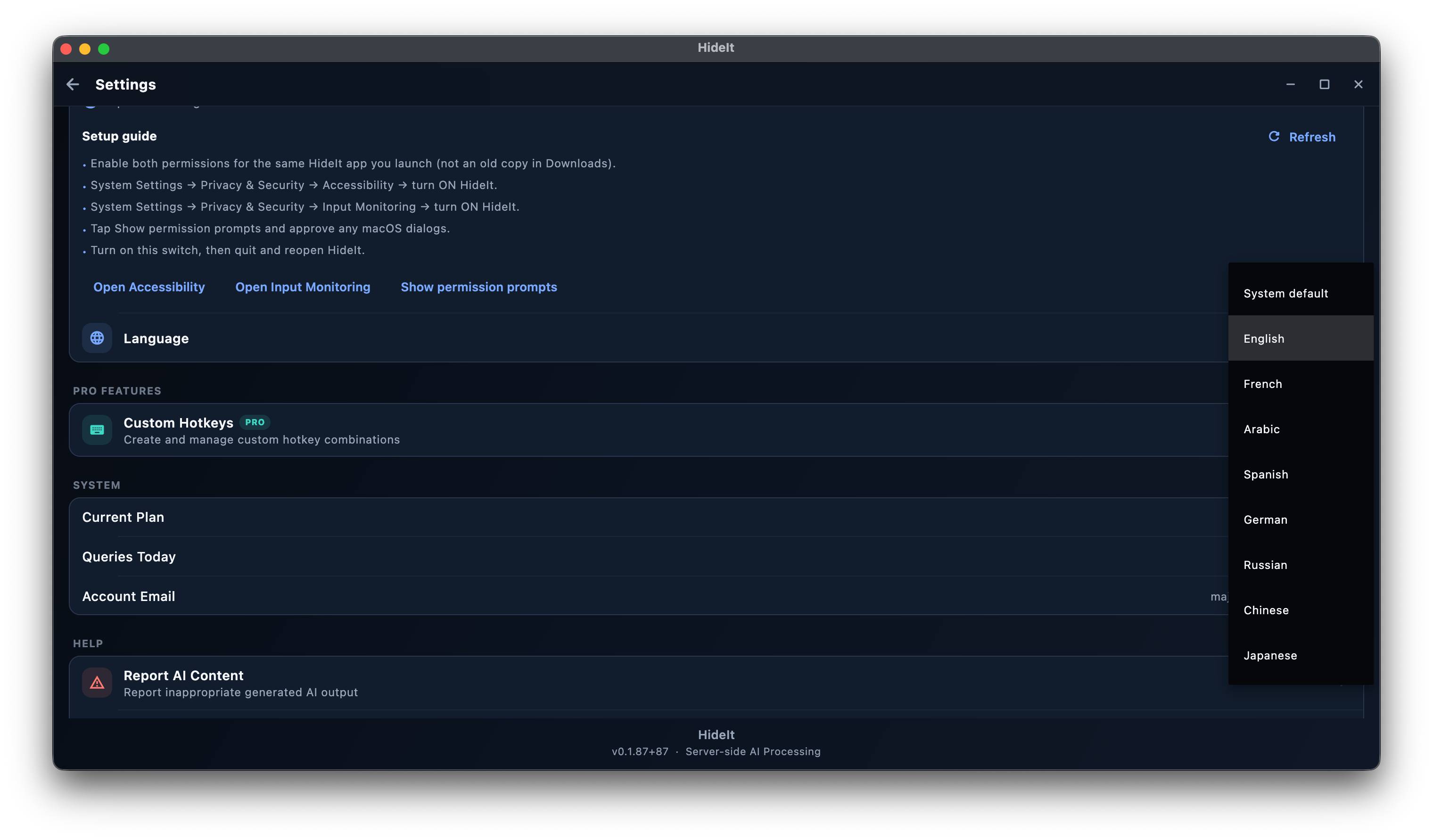Open Accessibility settings link
Screen dimensions: 1433x840
pyautogui.click(x=149, y=287)
